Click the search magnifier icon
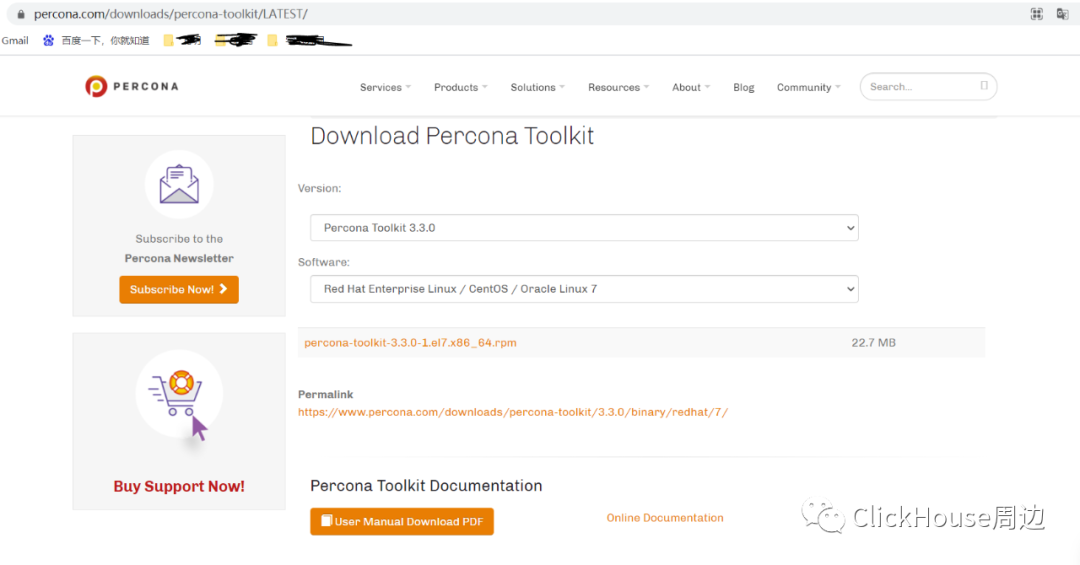 point(984,85)
